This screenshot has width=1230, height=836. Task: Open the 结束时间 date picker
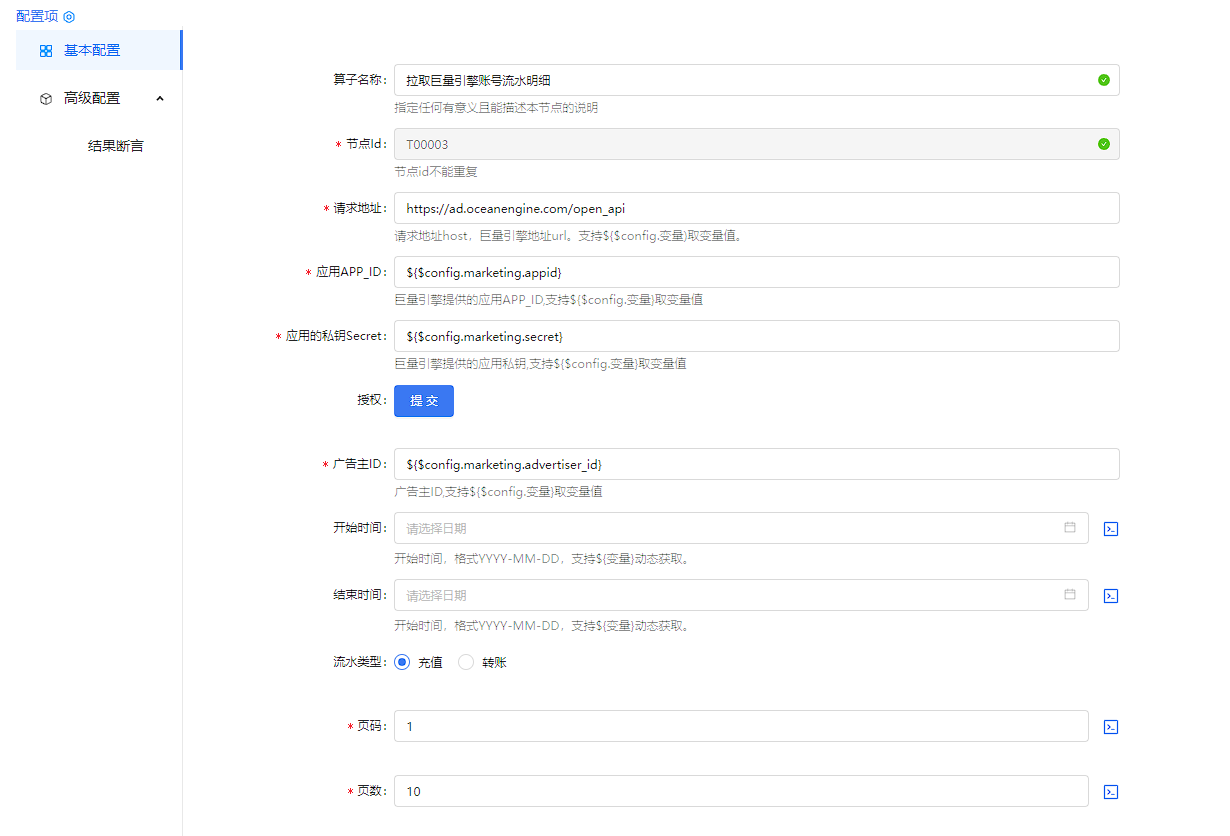[730, 595]
